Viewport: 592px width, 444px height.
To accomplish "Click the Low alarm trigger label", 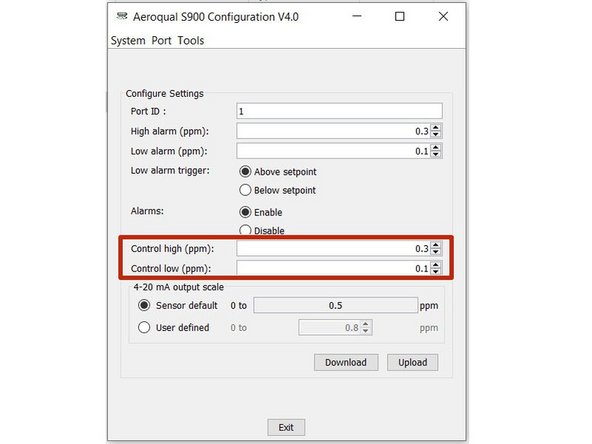I will point(170,171).
